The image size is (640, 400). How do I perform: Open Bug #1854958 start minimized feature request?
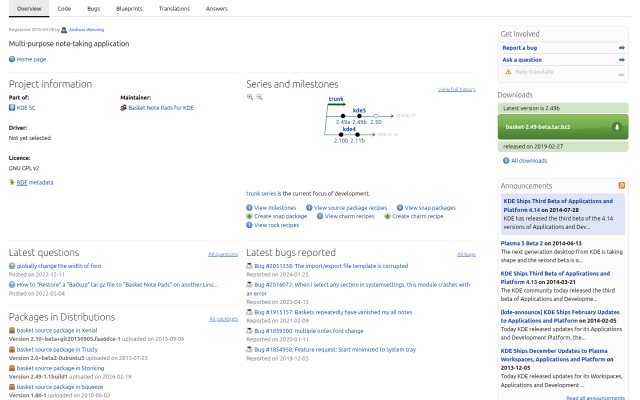pyautogui.click(x=335, y=349)
